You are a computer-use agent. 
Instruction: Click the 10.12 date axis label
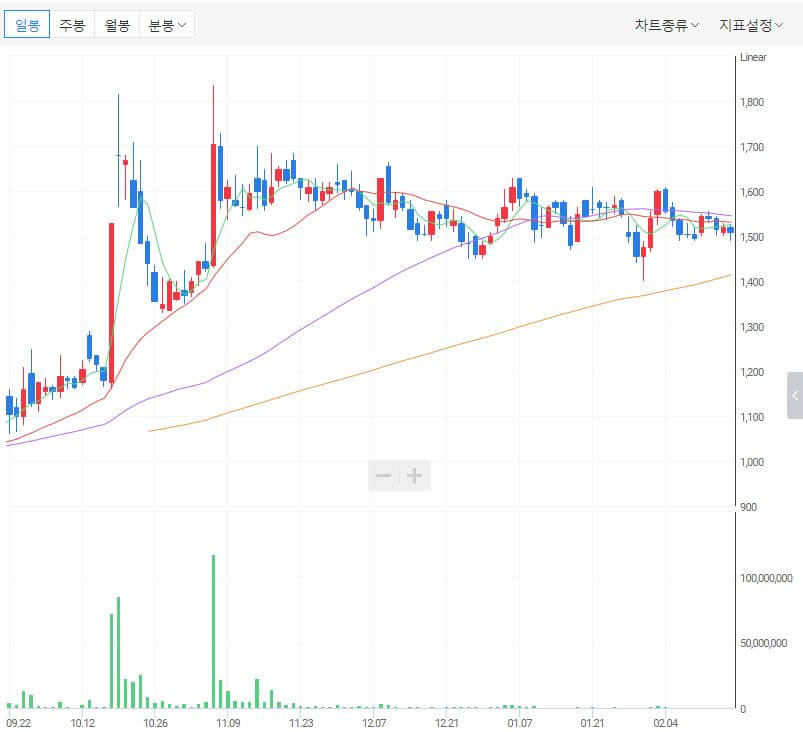pos(82,723)
